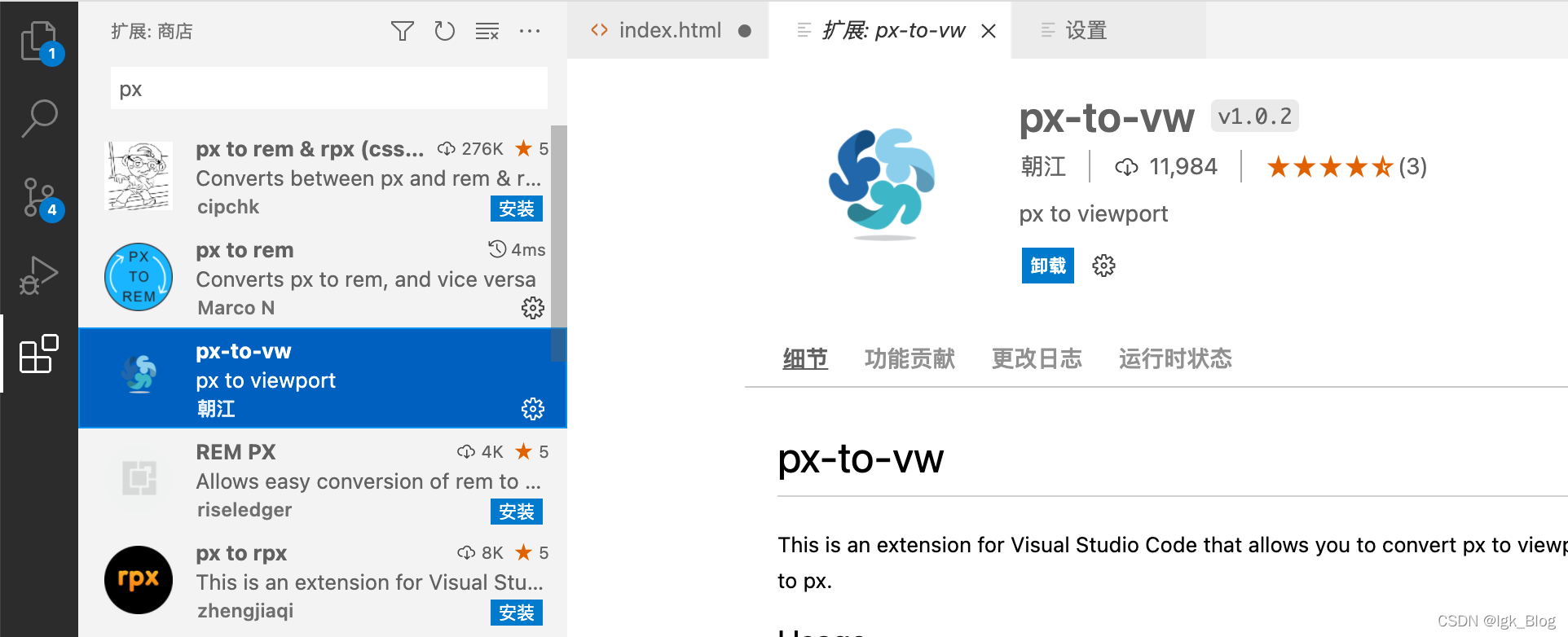
Task: Click the unsaved dot on index.html tab
Action: (744, 31)
